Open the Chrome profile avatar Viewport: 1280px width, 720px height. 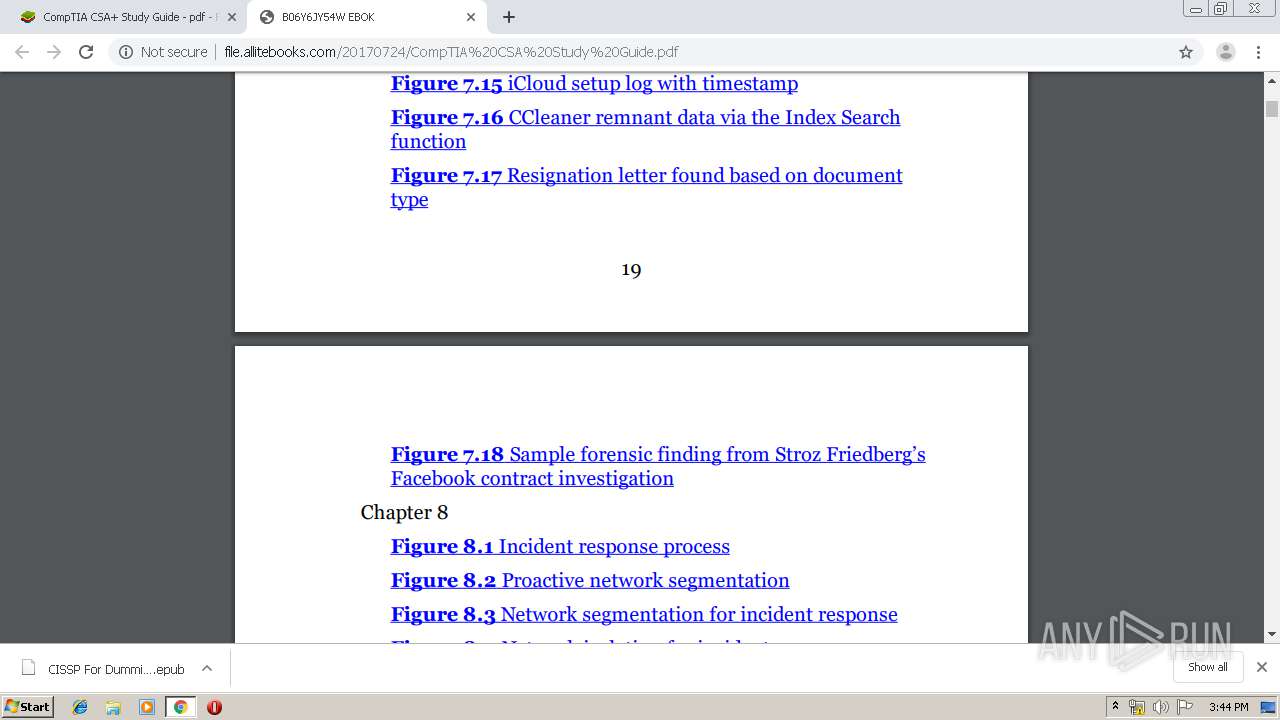pyautogui.click(x=1225, y=52)
